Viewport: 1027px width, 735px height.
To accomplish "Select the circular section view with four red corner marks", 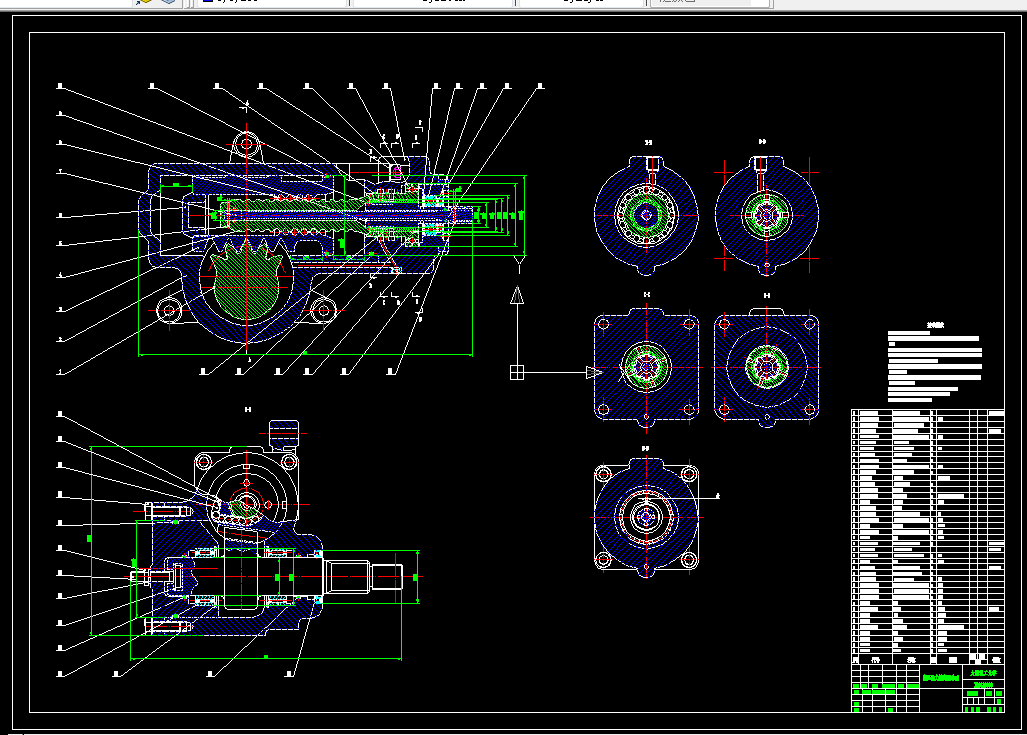I will [x=766, y=215].
